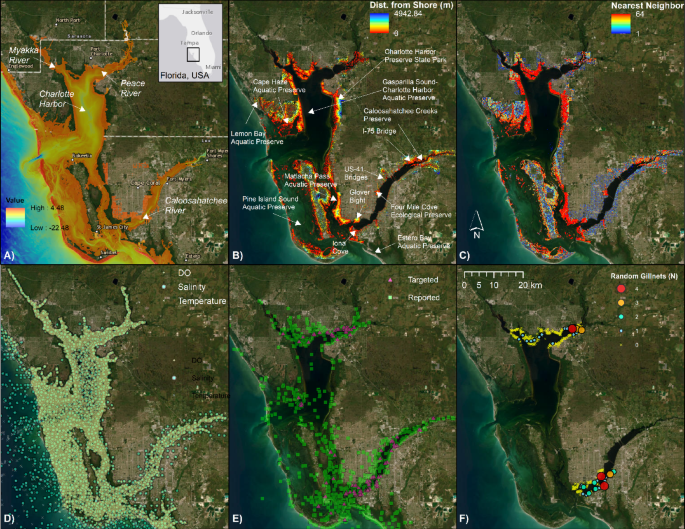Click the north arrow compass symbol
The image size is (685, 529).
pos(477,225)
